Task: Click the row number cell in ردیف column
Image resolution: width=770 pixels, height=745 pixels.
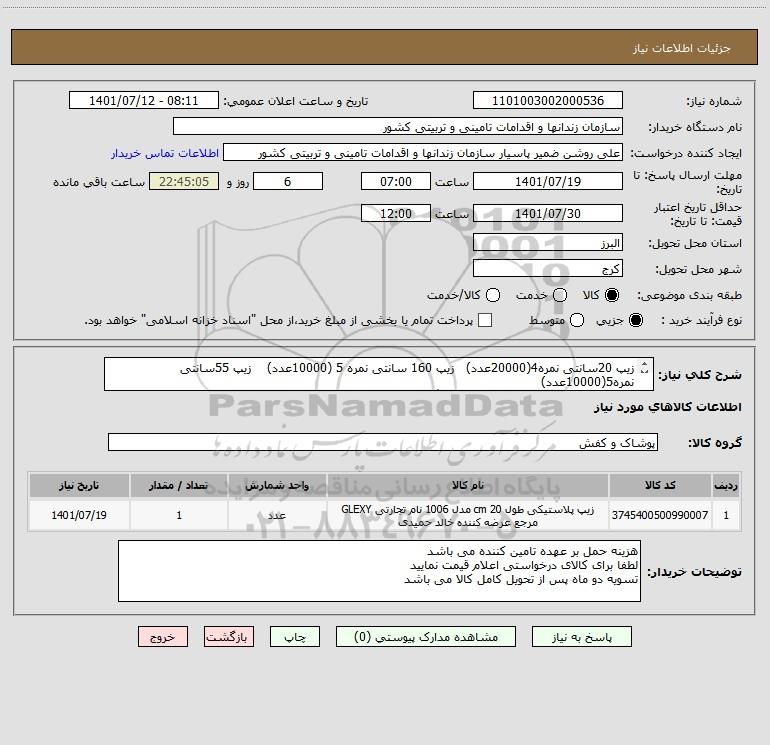Action: pos(726,515)
